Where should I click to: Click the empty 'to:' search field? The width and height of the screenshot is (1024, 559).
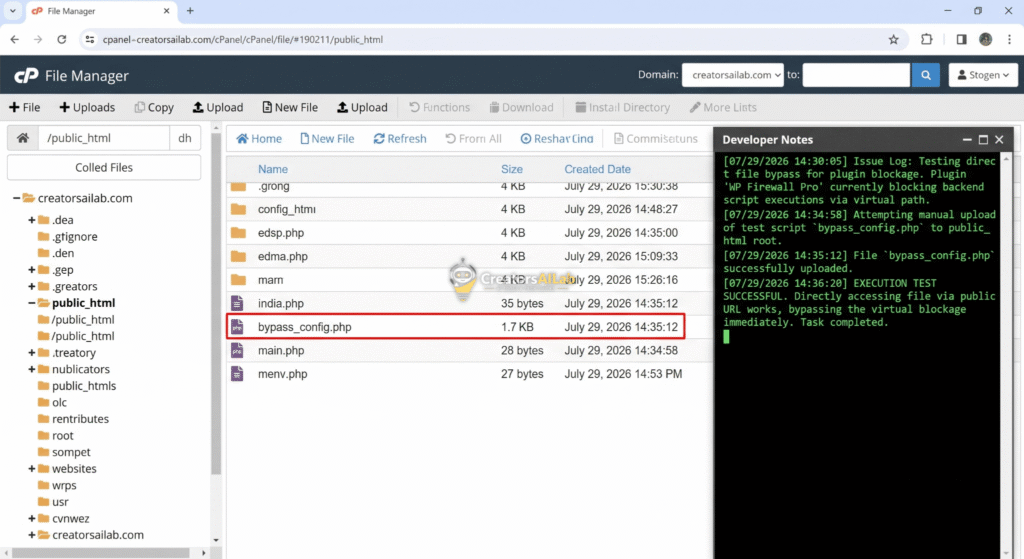(x=856, y=75)
